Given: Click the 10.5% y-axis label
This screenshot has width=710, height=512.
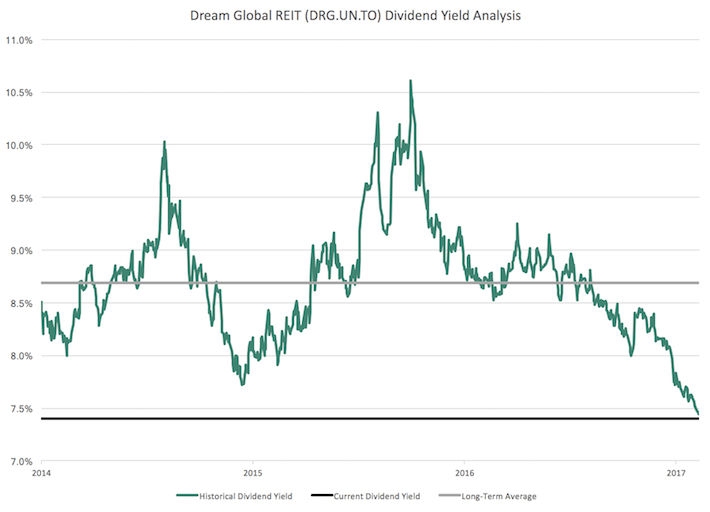Looking at the screenshot, I should tap(19, 93).
